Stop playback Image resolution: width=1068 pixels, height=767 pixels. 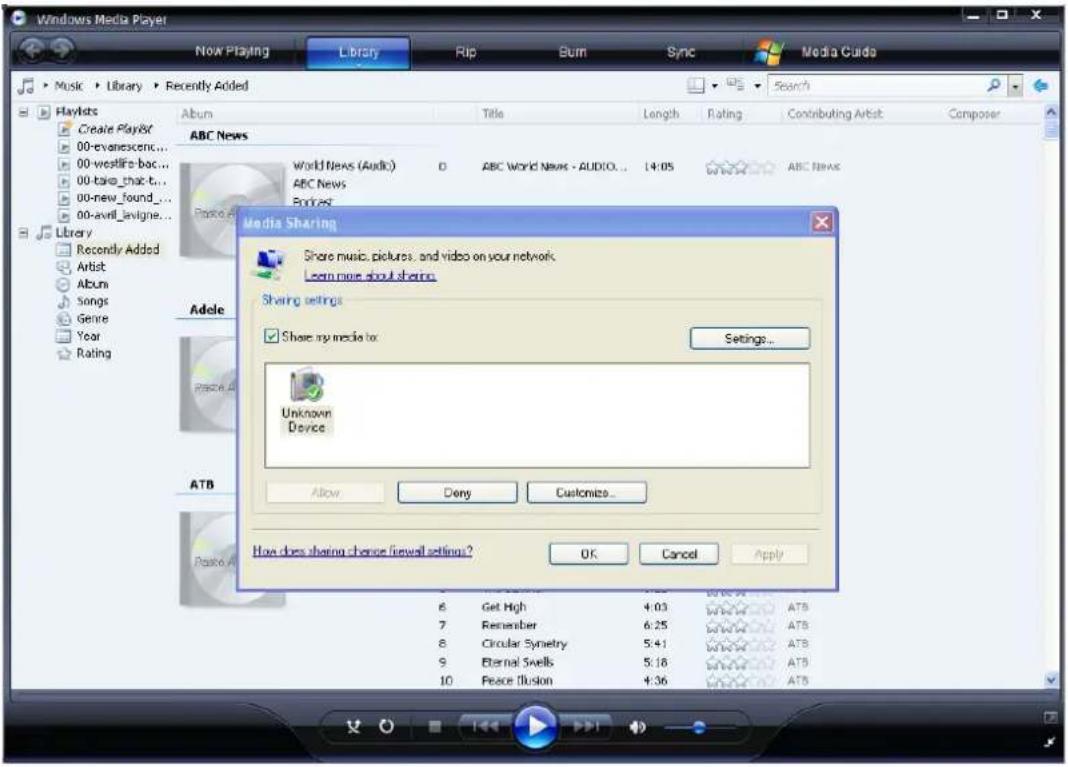click(435, 727)
